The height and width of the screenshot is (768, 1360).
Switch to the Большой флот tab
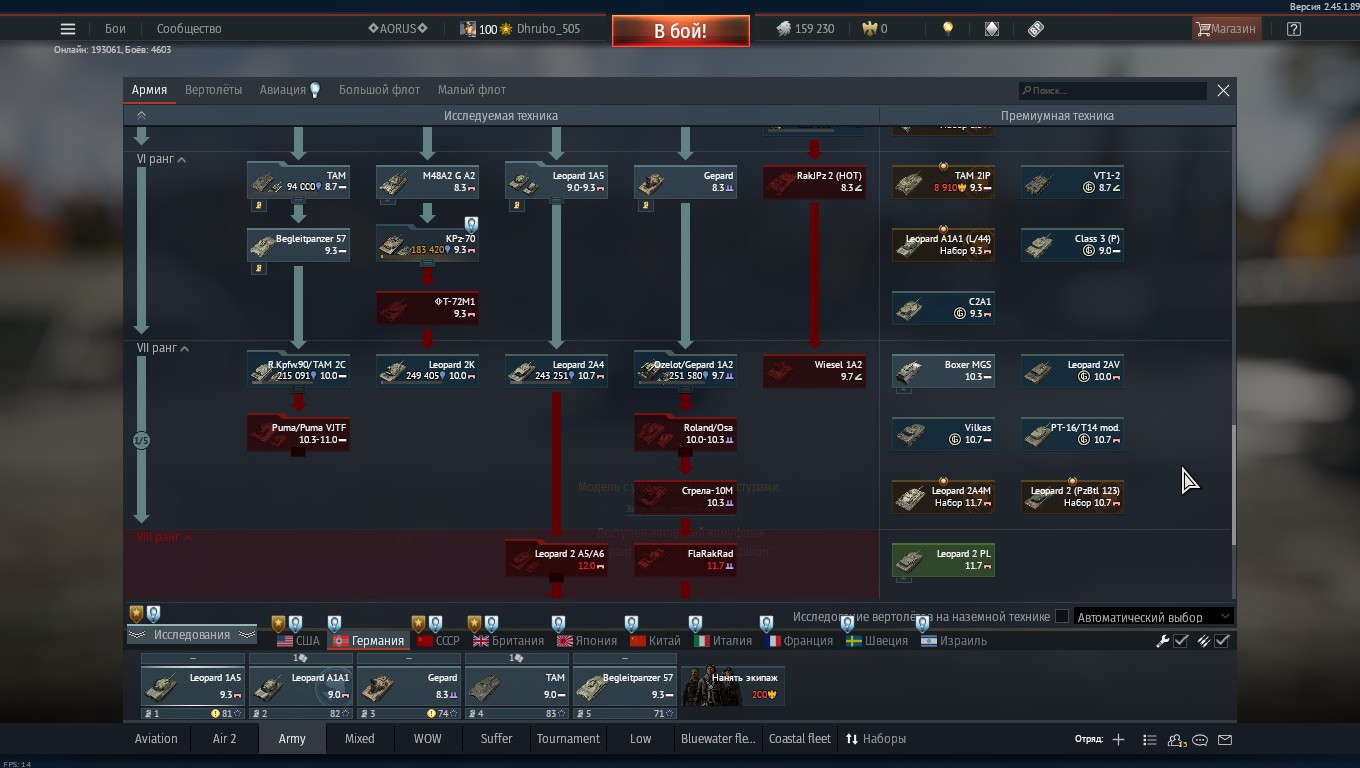pyautogui.click(x=379, y=90)
